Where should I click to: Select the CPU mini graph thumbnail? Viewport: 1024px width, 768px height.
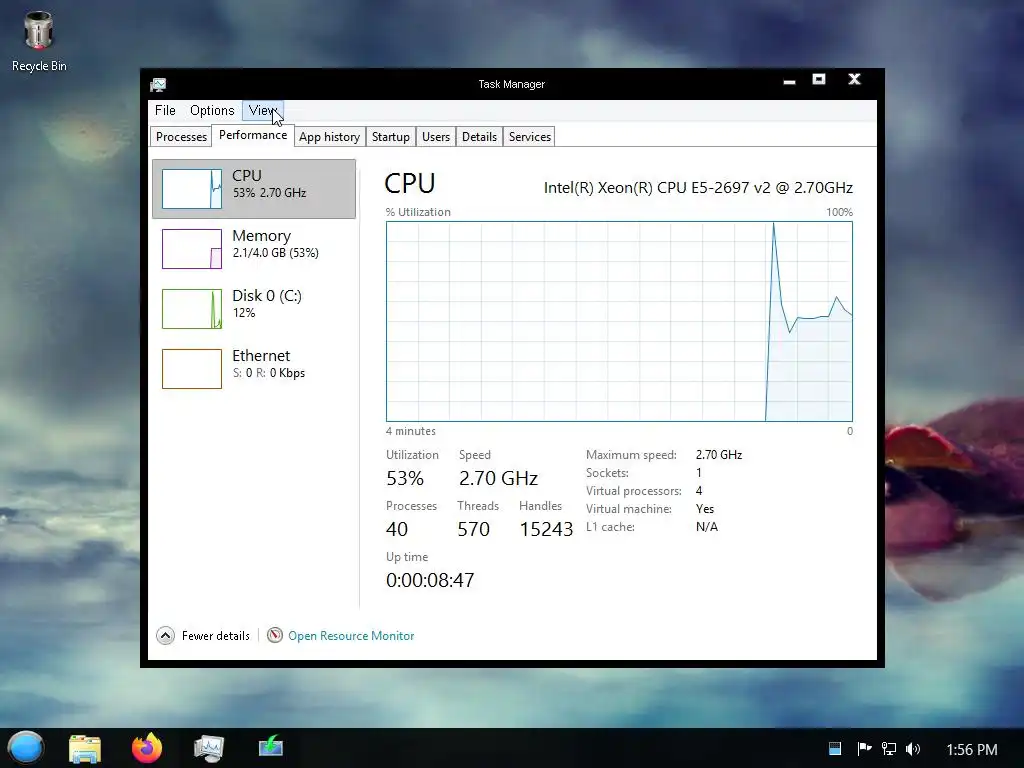point(192,189)
